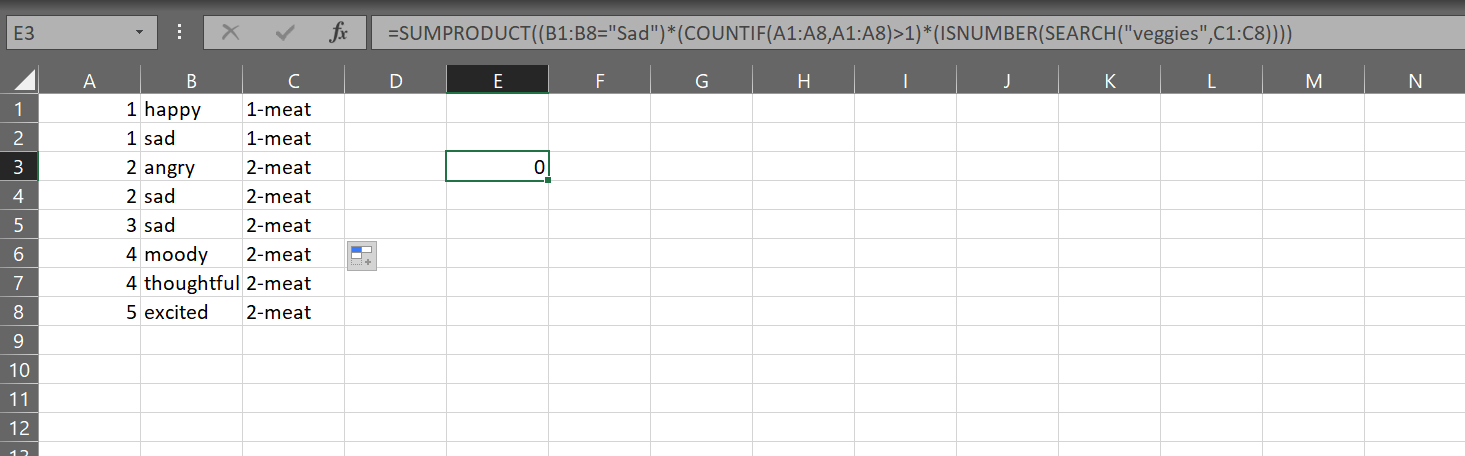Click the formula bar options dots
1465x456 pixels.
(180, 33)
